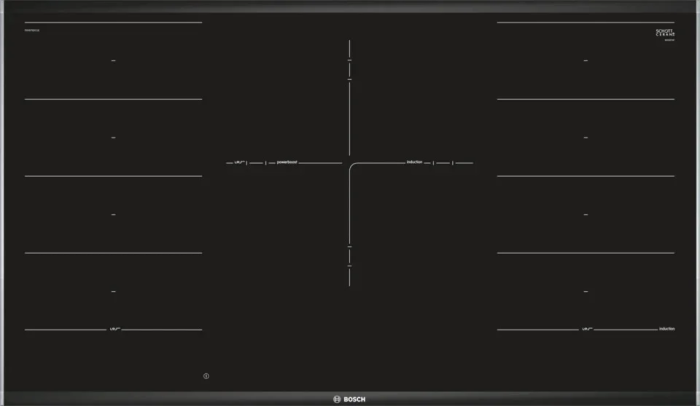Screen dimensions: 700x406
Task: Click the center 'induction' label
Action: coord(414,162)
